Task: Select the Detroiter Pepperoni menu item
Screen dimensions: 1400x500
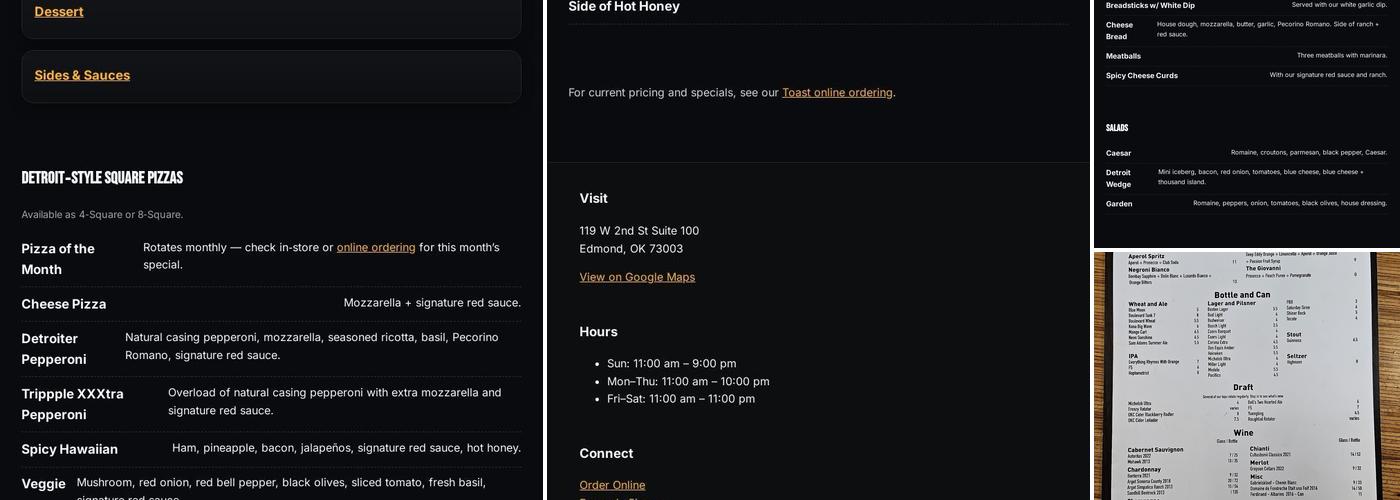Action: (x=54, y=348)
